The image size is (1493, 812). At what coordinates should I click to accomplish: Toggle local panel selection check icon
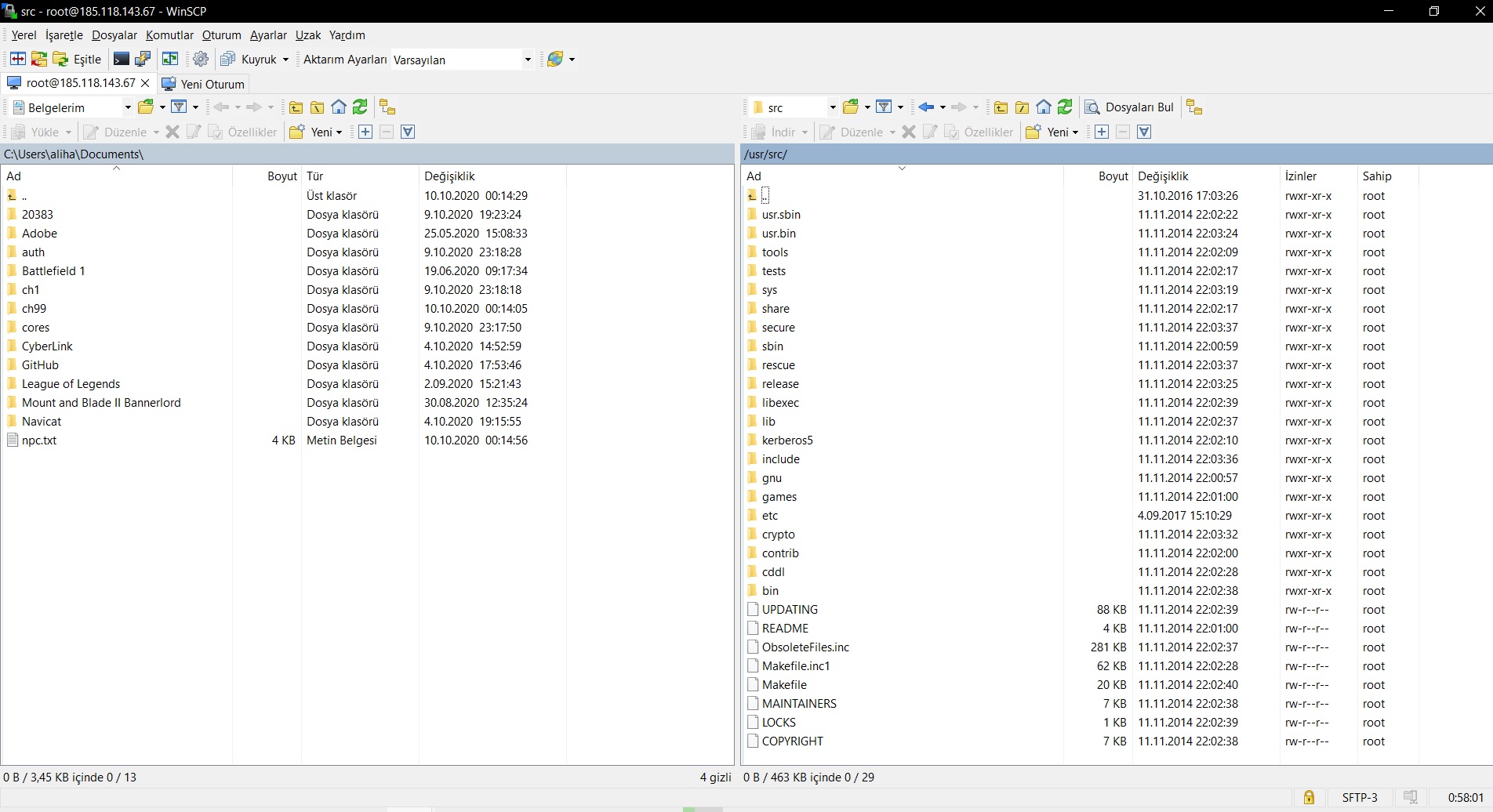coord(408,132)
